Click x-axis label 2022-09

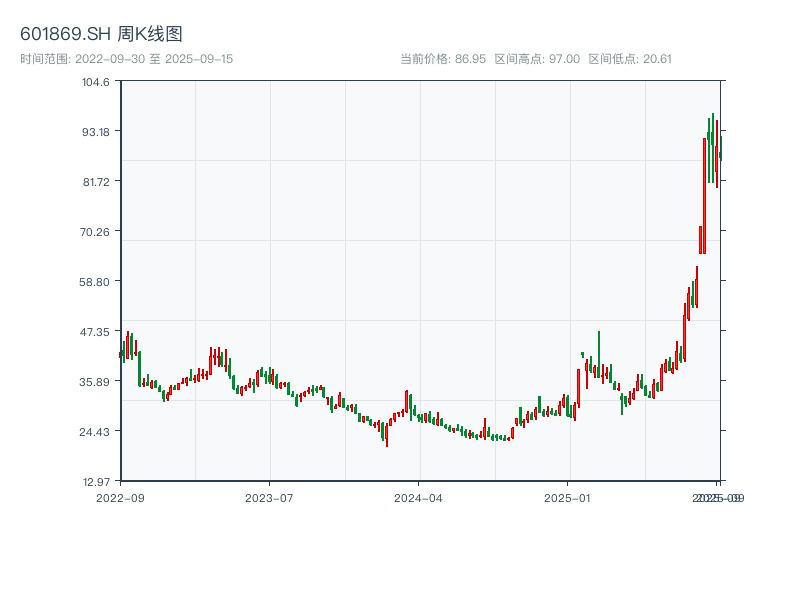120,498
